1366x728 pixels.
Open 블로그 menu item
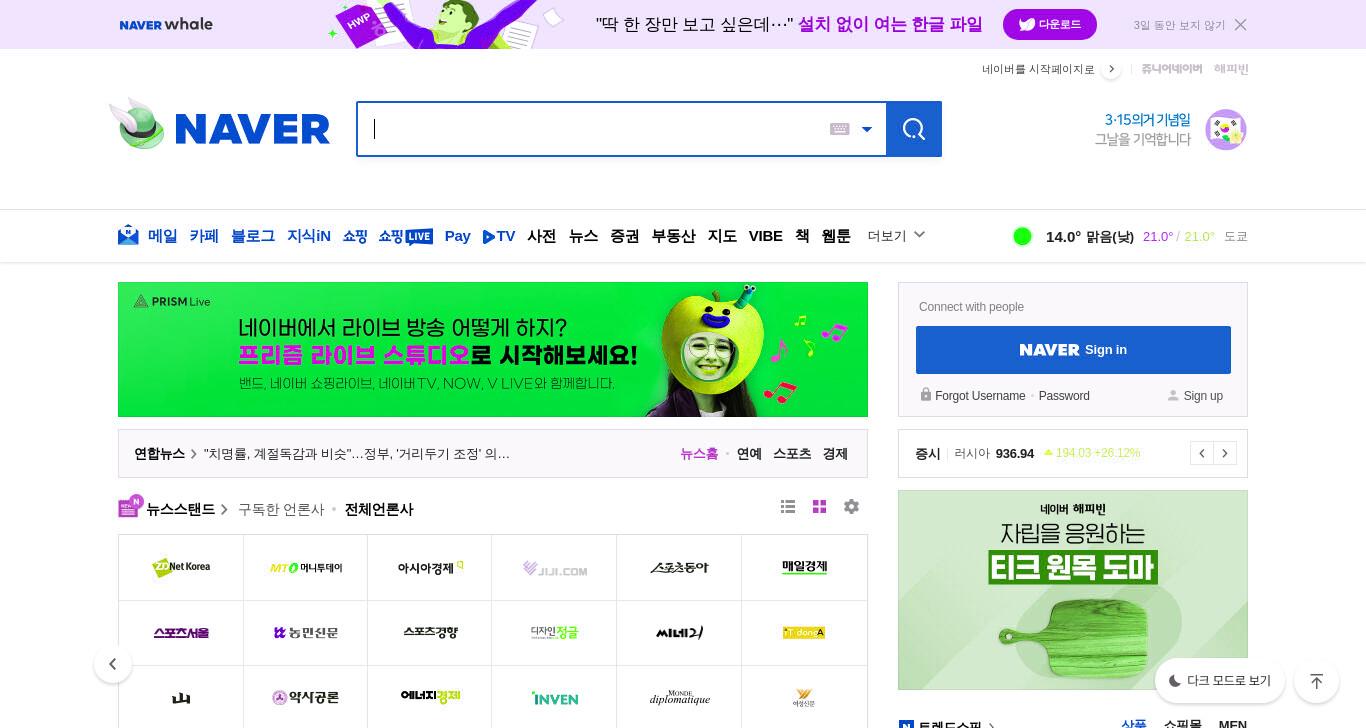click(253, 236)
